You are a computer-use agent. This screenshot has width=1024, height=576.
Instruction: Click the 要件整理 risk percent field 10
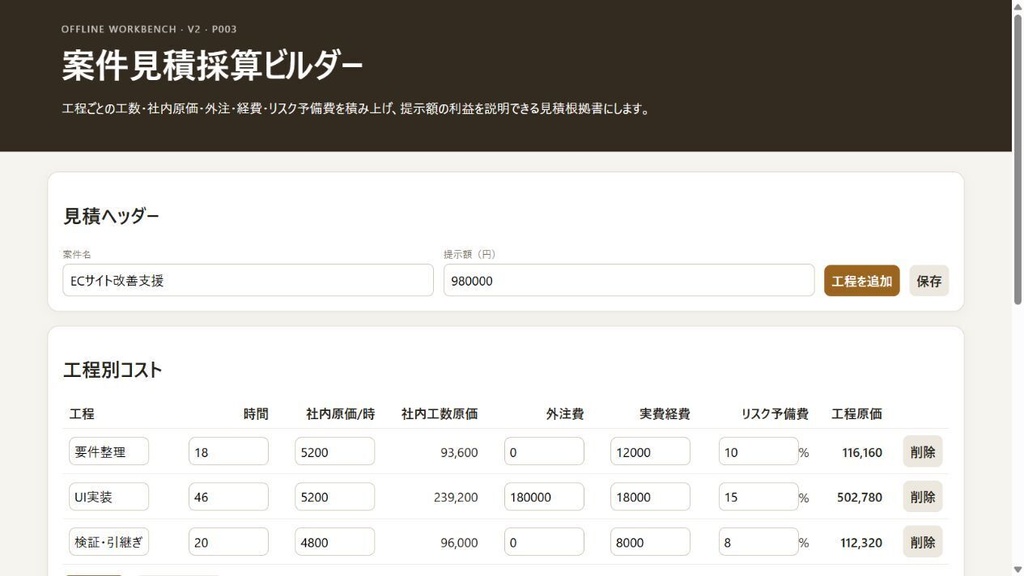[758, 451]
